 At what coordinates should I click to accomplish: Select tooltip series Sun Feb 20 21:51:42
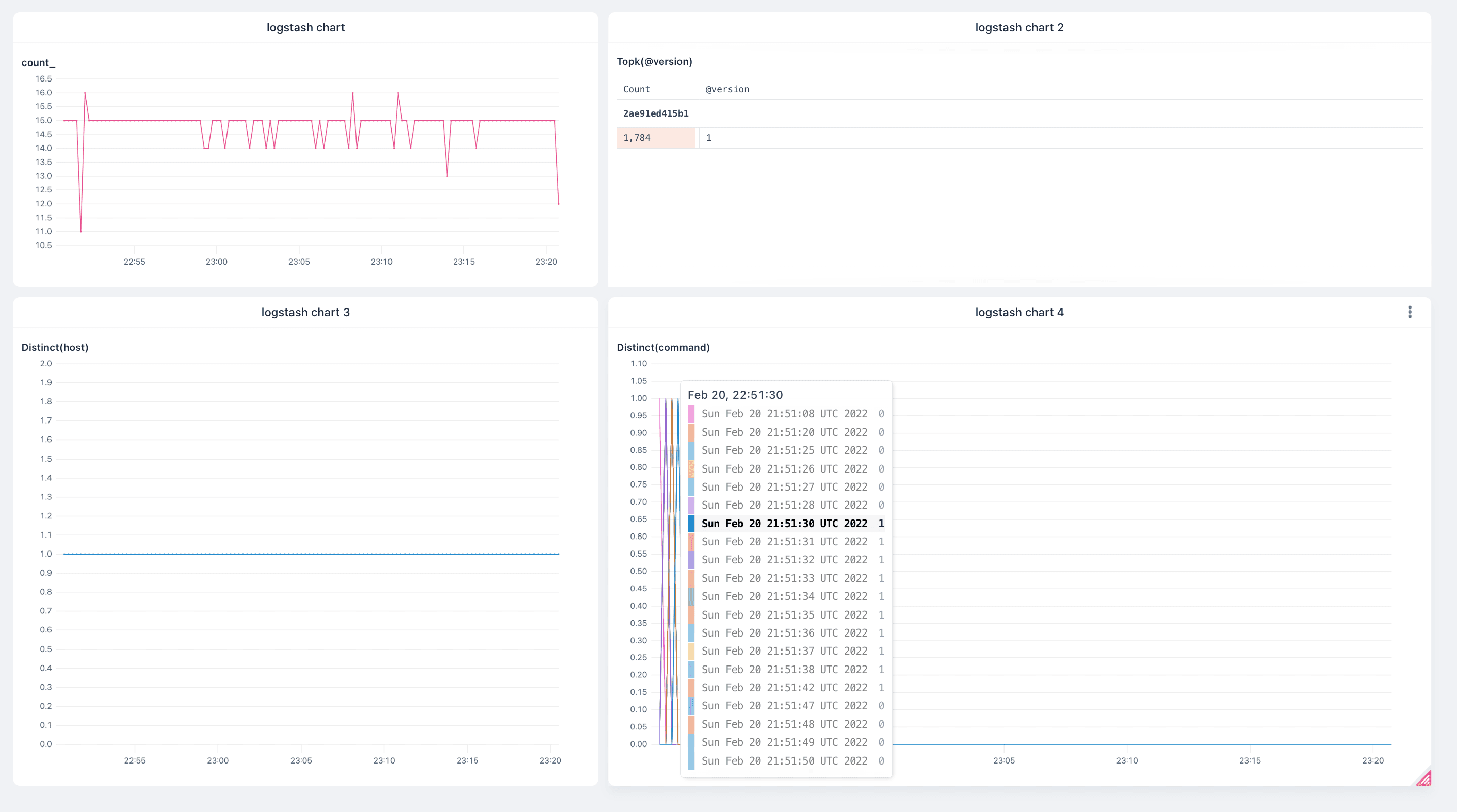tap(784, 688)
